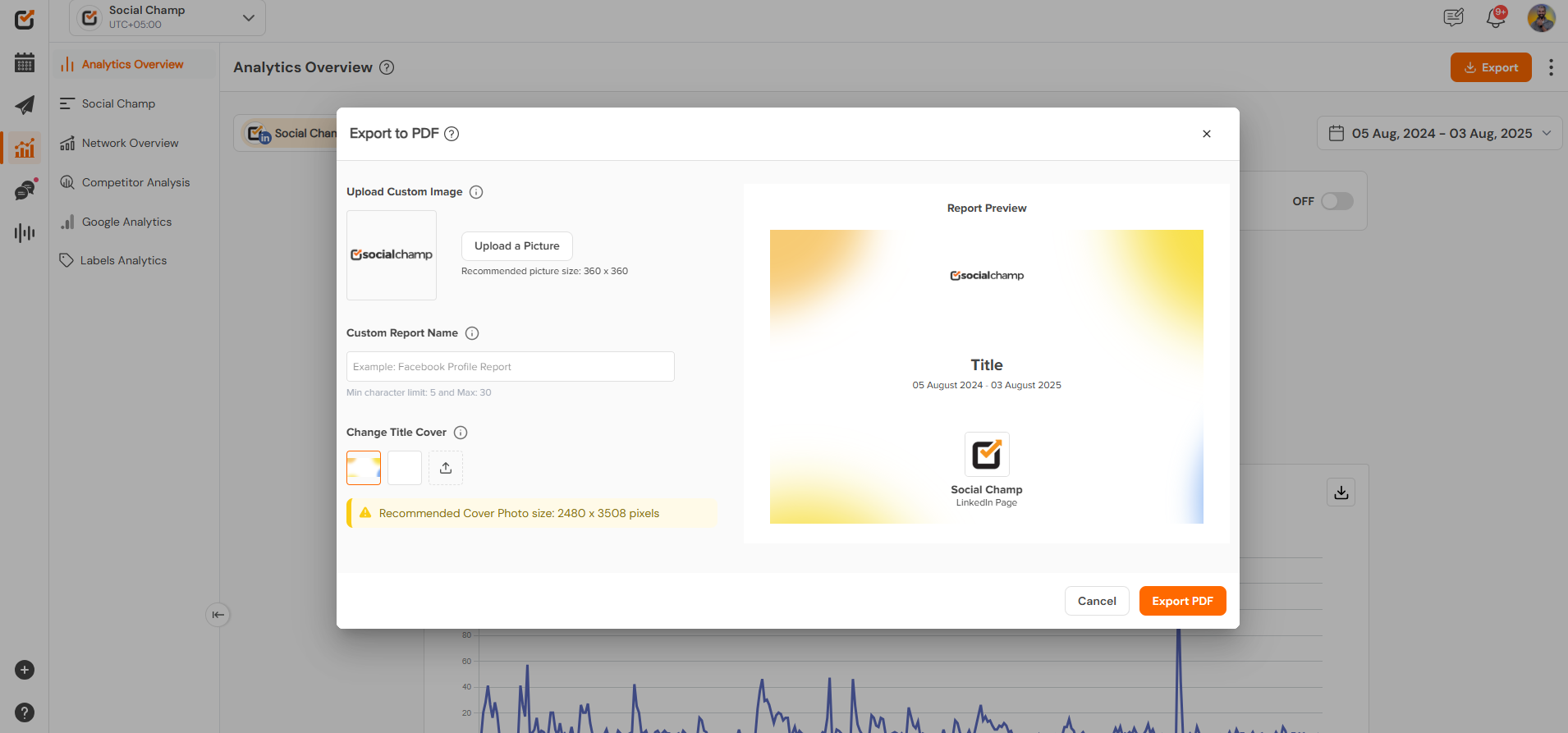Click the help icon beside Analytics Overview heading
This screenshot has width=1568, height=733.
(x=387, y=67)
